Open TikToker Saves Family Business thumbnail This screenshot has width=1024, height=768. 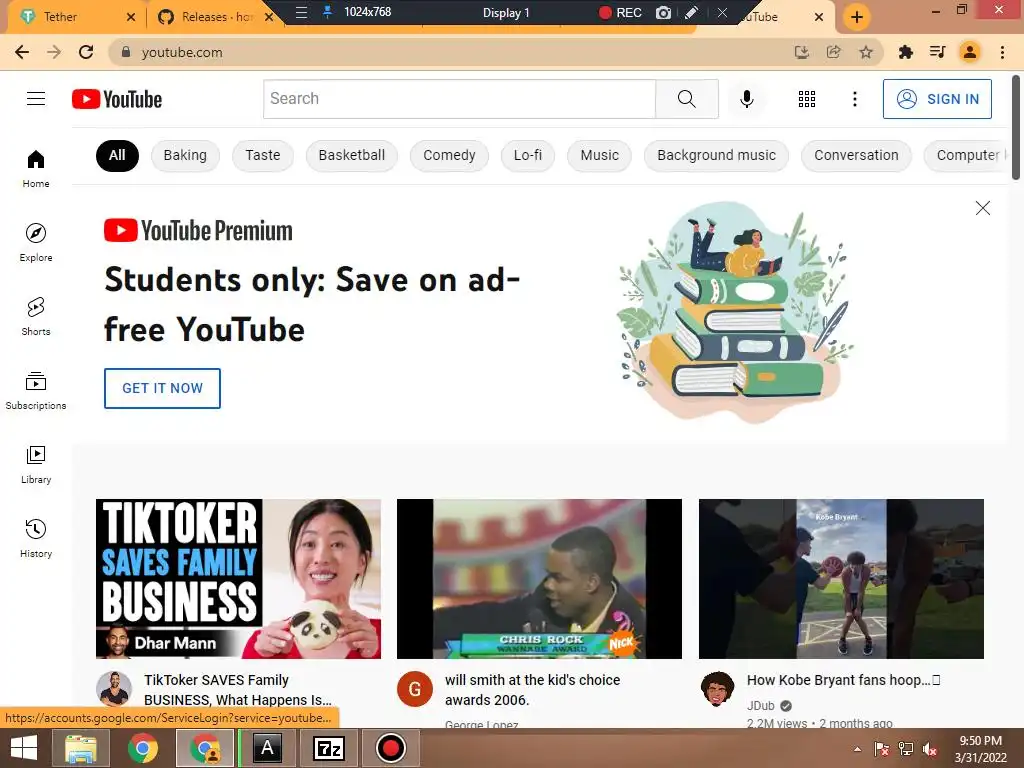point(238,579)
